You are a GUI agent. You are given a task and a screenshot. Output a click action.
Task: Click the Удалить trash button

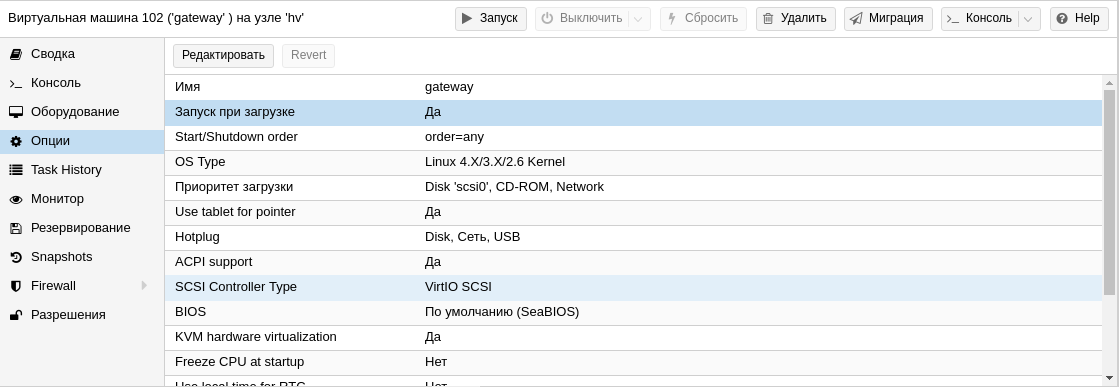coord(796,19)
